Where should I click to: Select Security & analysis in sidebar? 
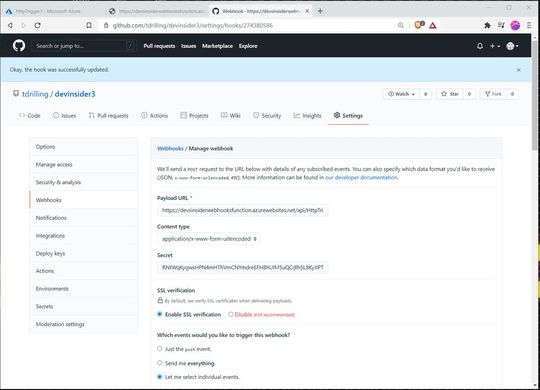pyautogui.click(x=84, y=182)
